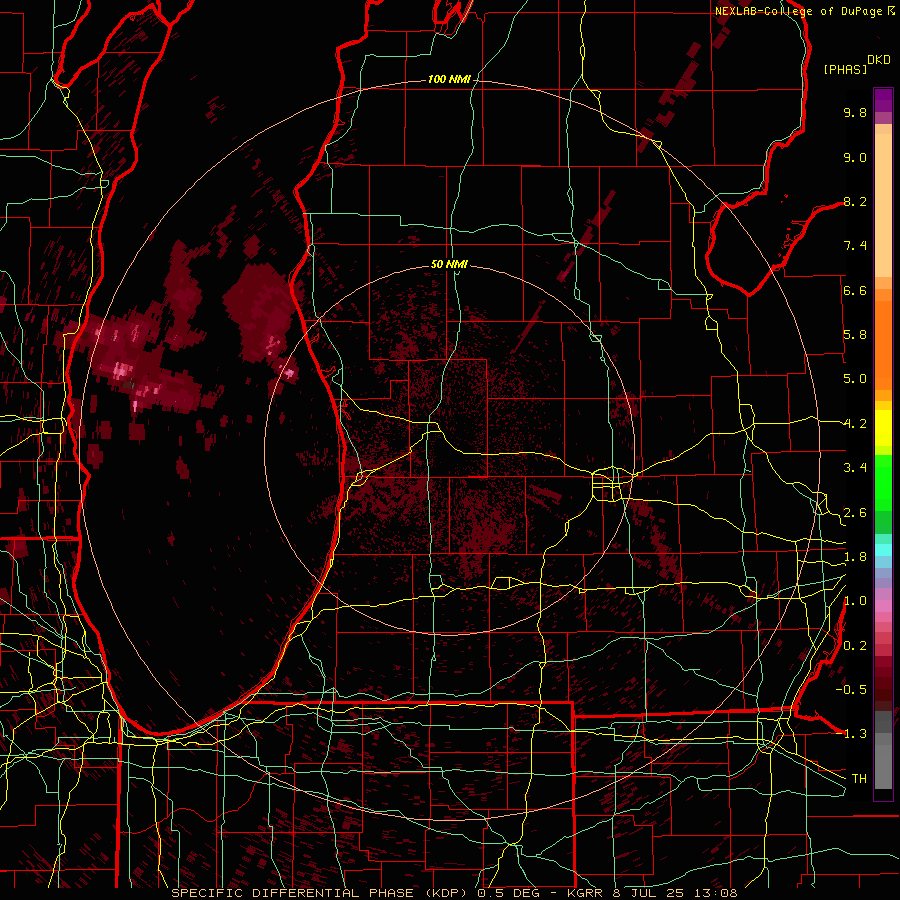Screen dimensions: 900x900
Task: Click the 100 NMI range ring label
Action: click(x=449, y=79)
